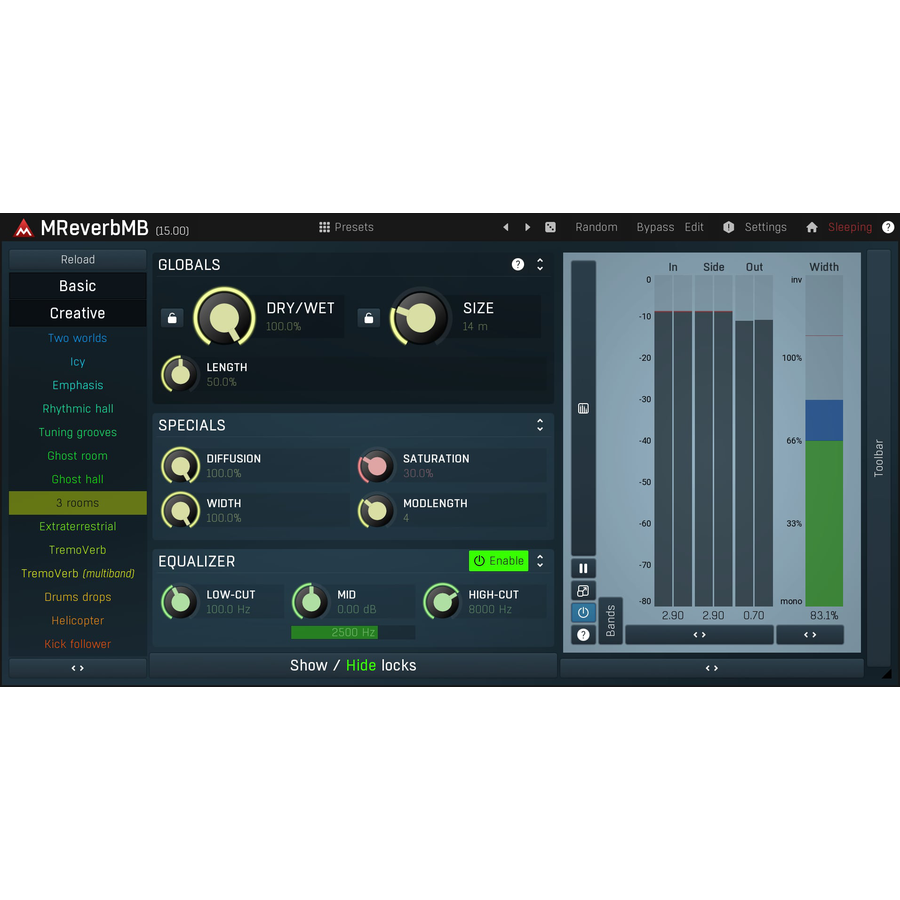The image size is (900, 900).
Task: Click the Modlength knob
Action: click(377, 510)
